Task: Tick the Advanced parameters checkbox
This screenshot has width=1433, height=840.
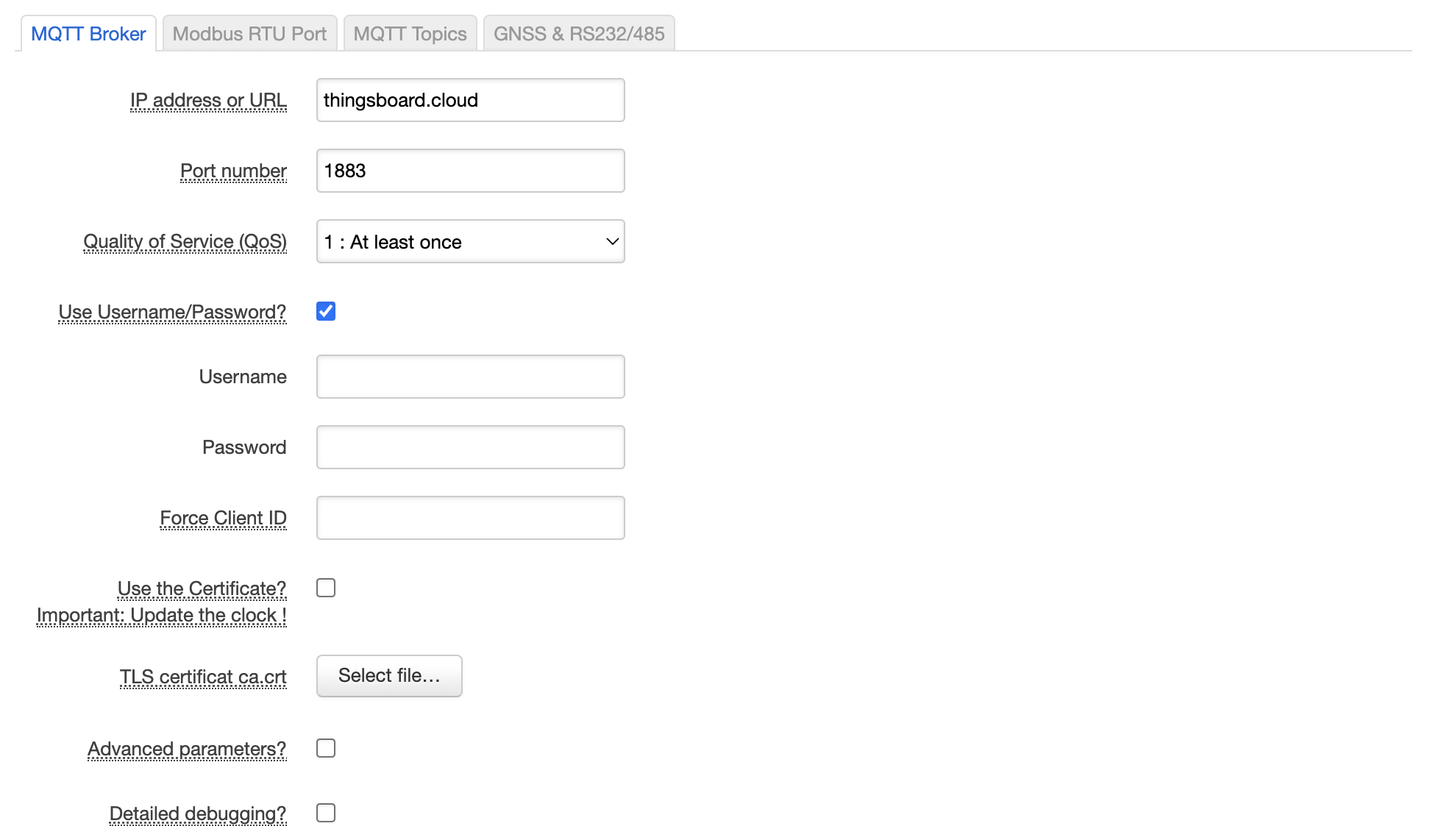Action: click(x=326, y=748)
